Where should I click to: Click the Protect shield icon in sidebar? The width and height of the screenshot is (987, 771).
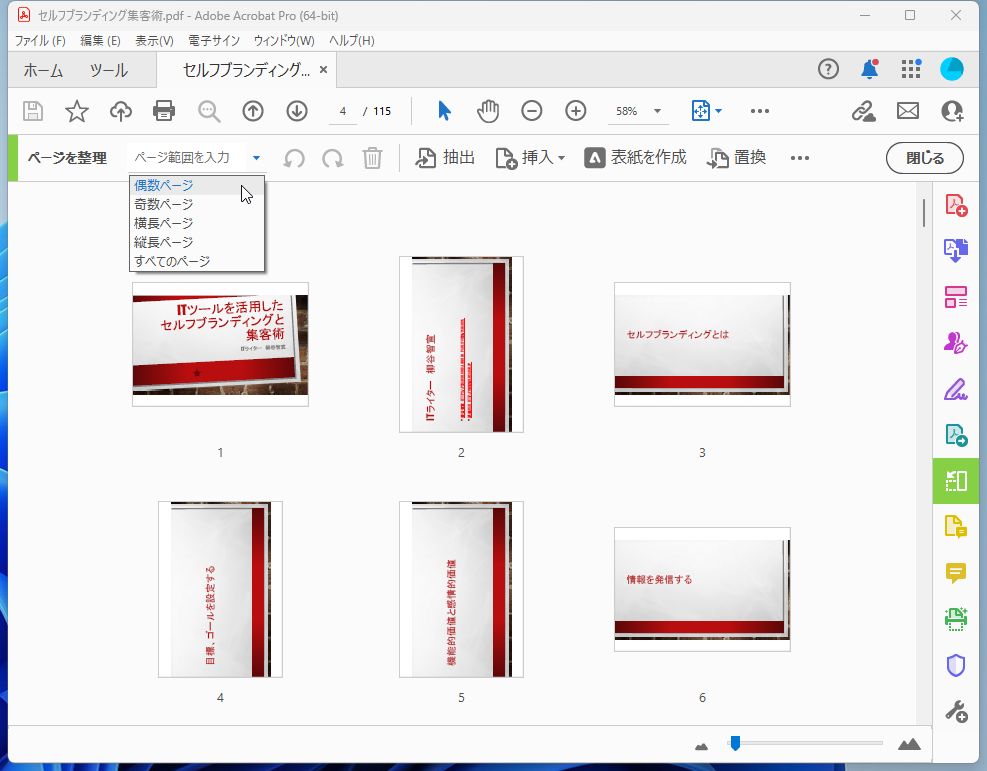(957, 665)
